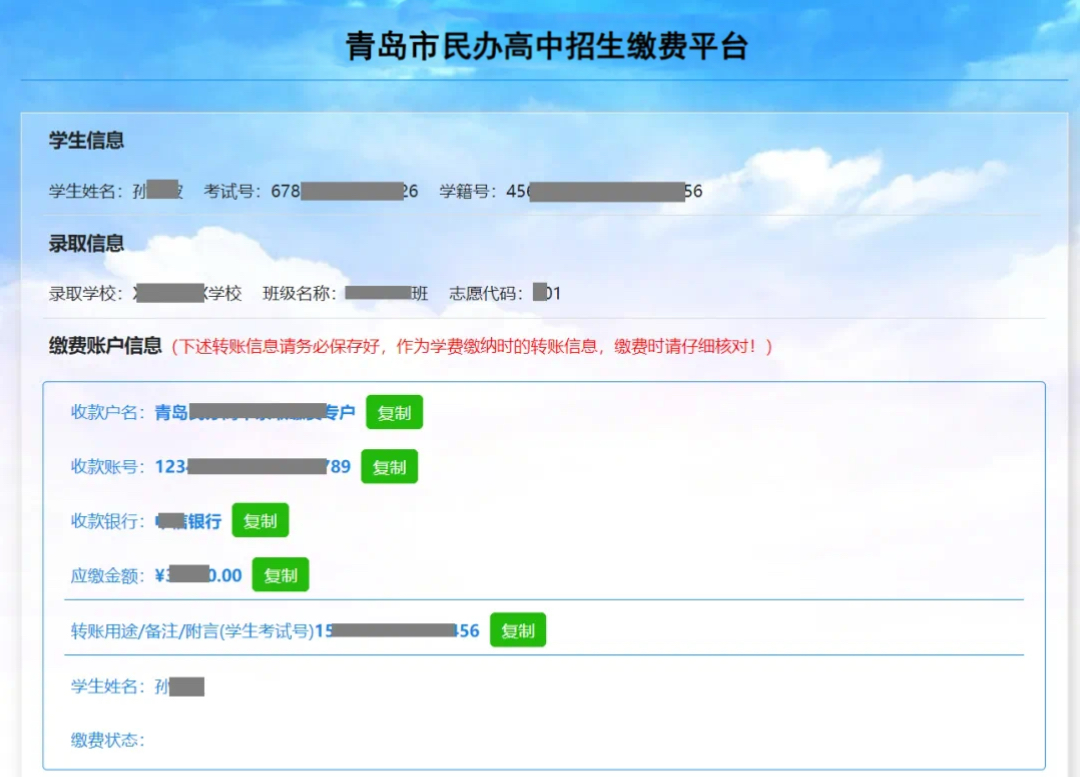Click the bank name after 收款银行
Image resolution: width=1080 pixels, height=777 pixels.
(x=188, y=521)
